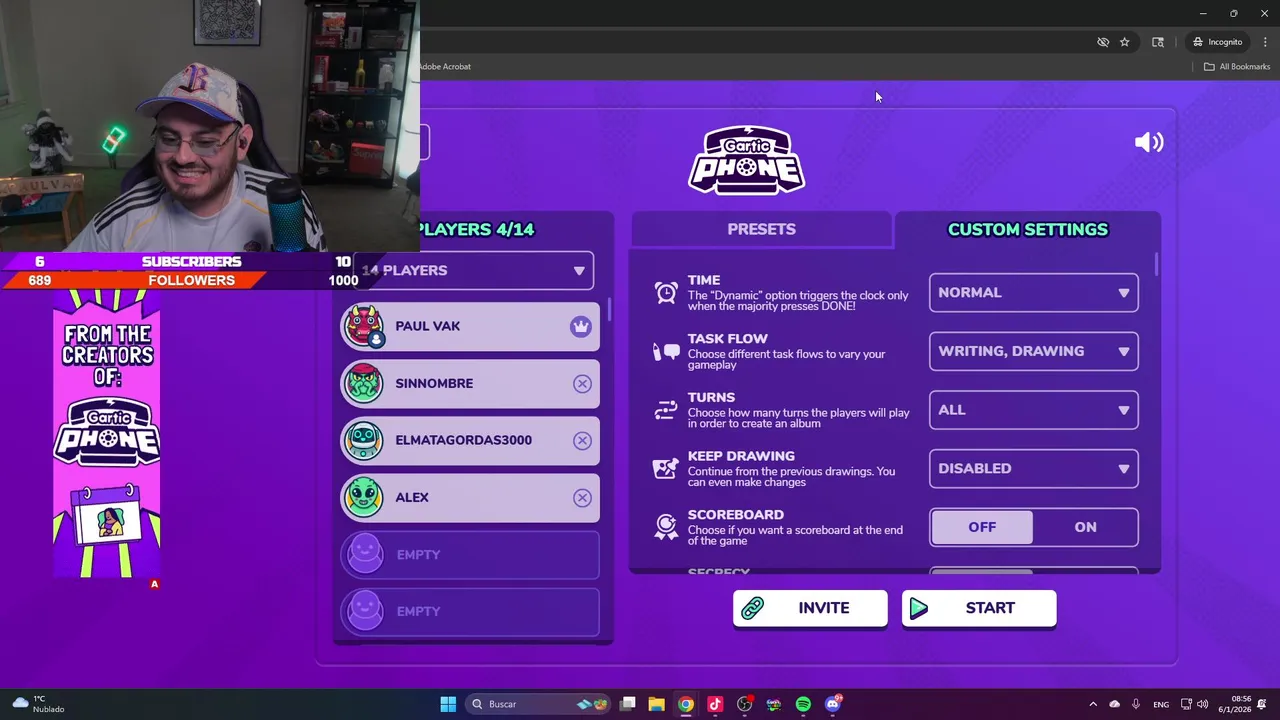
Task: Open All Bookmarks folder
Action: 1236,66
